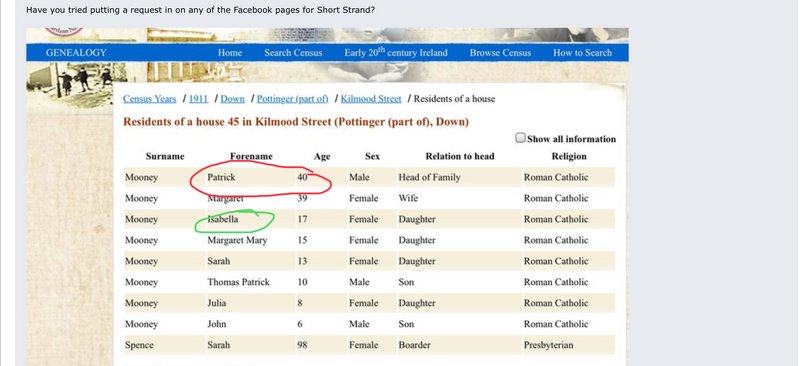Click the Facebook pages question text
This screenshot has width=800, height=366.
201,9
